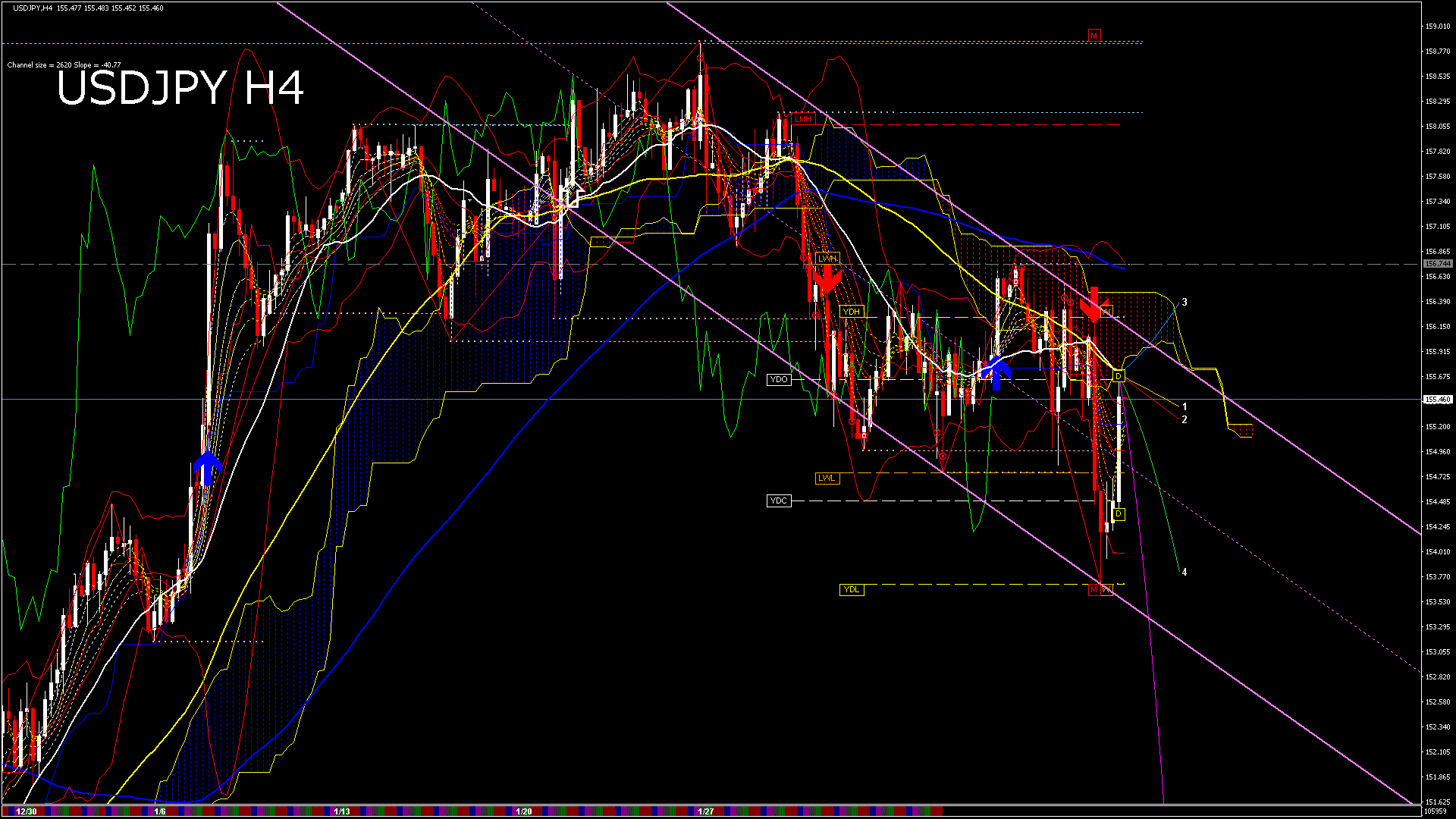Click the 159.010 price axis label
The image size is (1456, 819).
click(x=1438, y=27)
